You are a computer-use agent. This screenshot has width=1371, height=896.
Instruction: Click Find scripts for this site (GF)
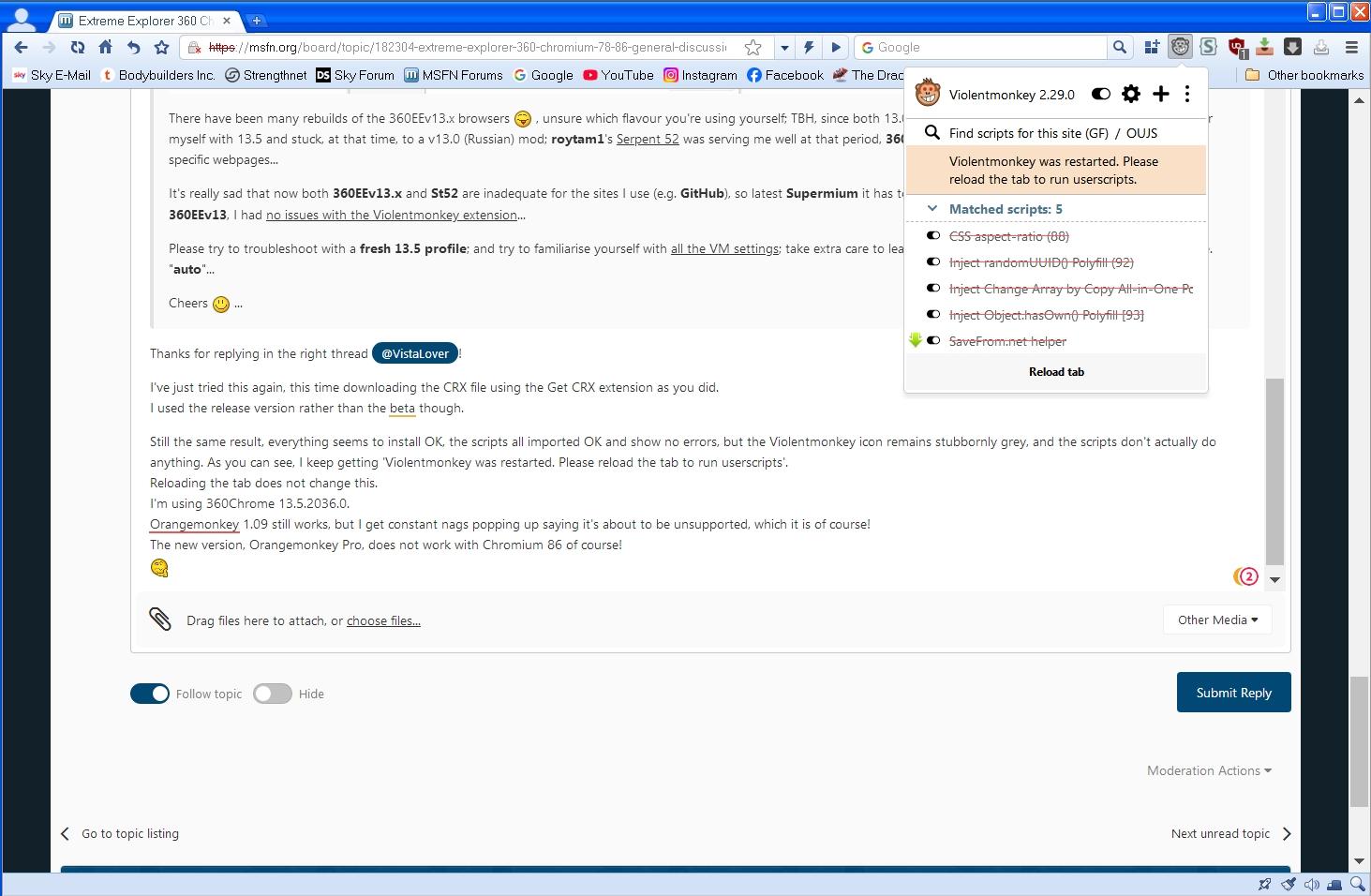pos(1028,133)
